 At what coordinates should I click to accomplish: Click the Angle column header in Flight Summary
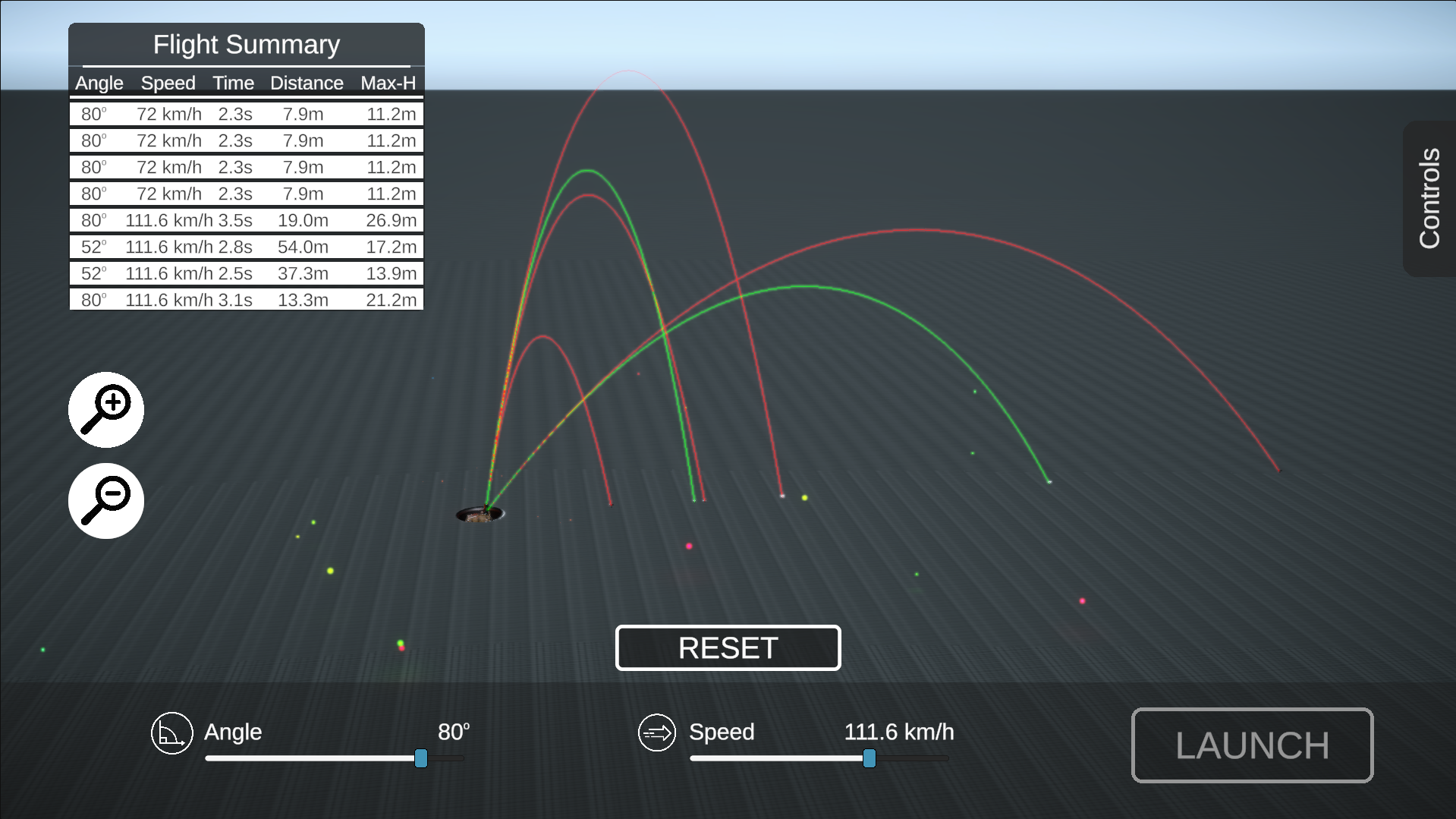tap(99, 83)
